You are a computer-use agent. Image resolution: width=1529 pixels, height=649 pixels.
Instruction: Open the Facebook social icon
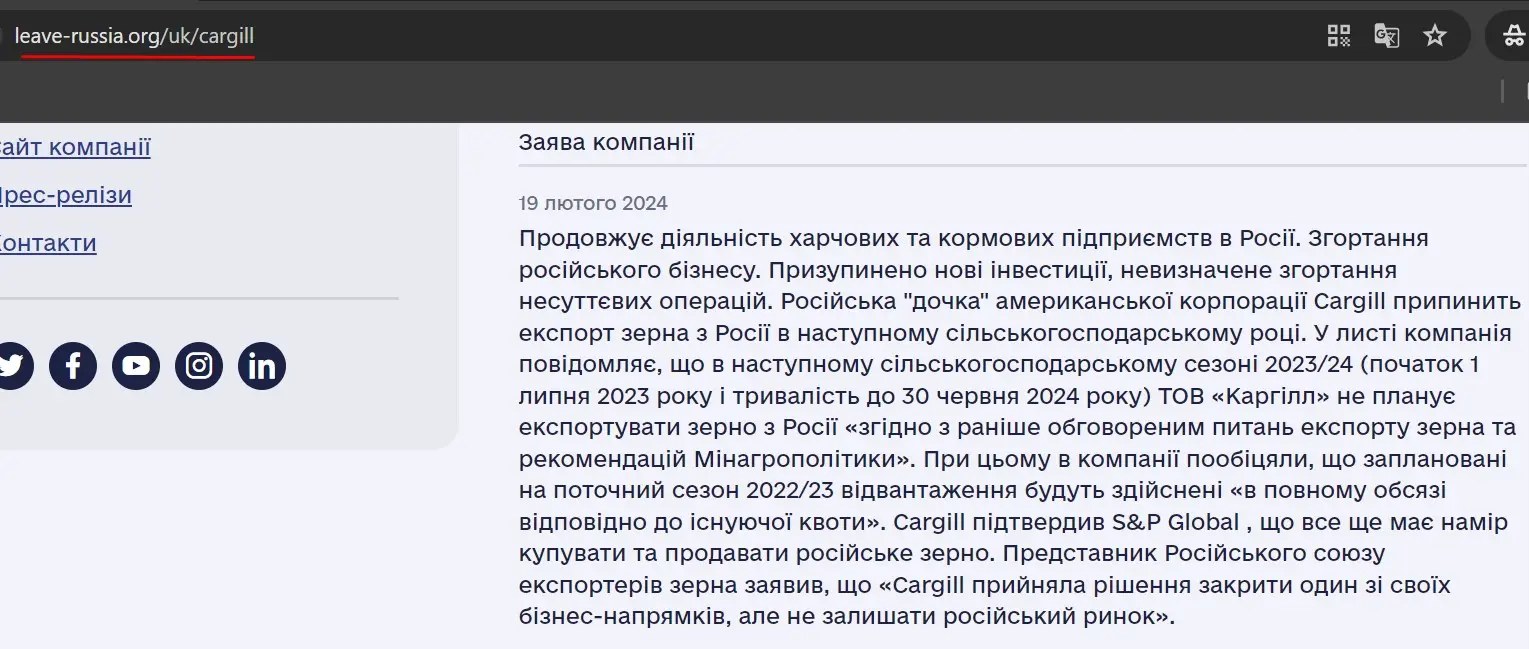(x=73, y=366)
